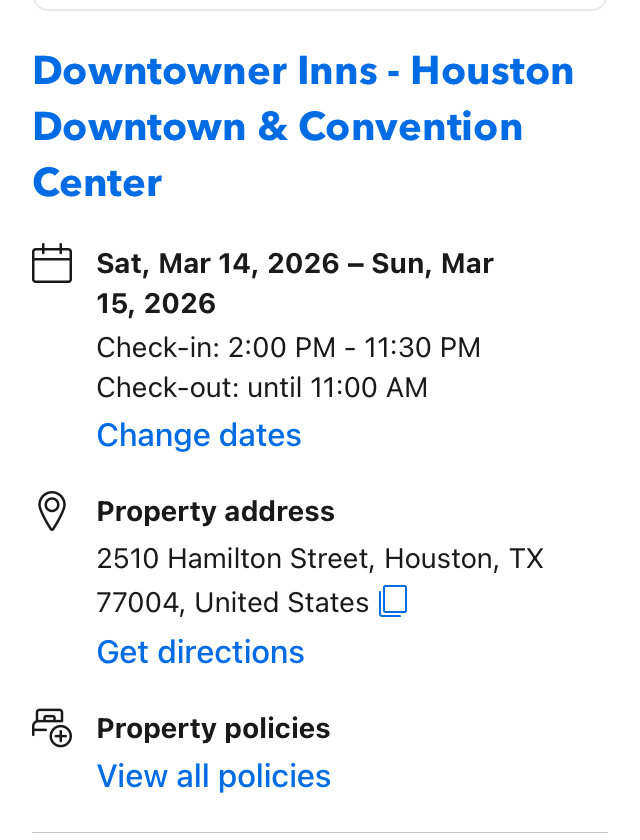Click the Check-out until 11:00 AM line

tap(262, 387)
